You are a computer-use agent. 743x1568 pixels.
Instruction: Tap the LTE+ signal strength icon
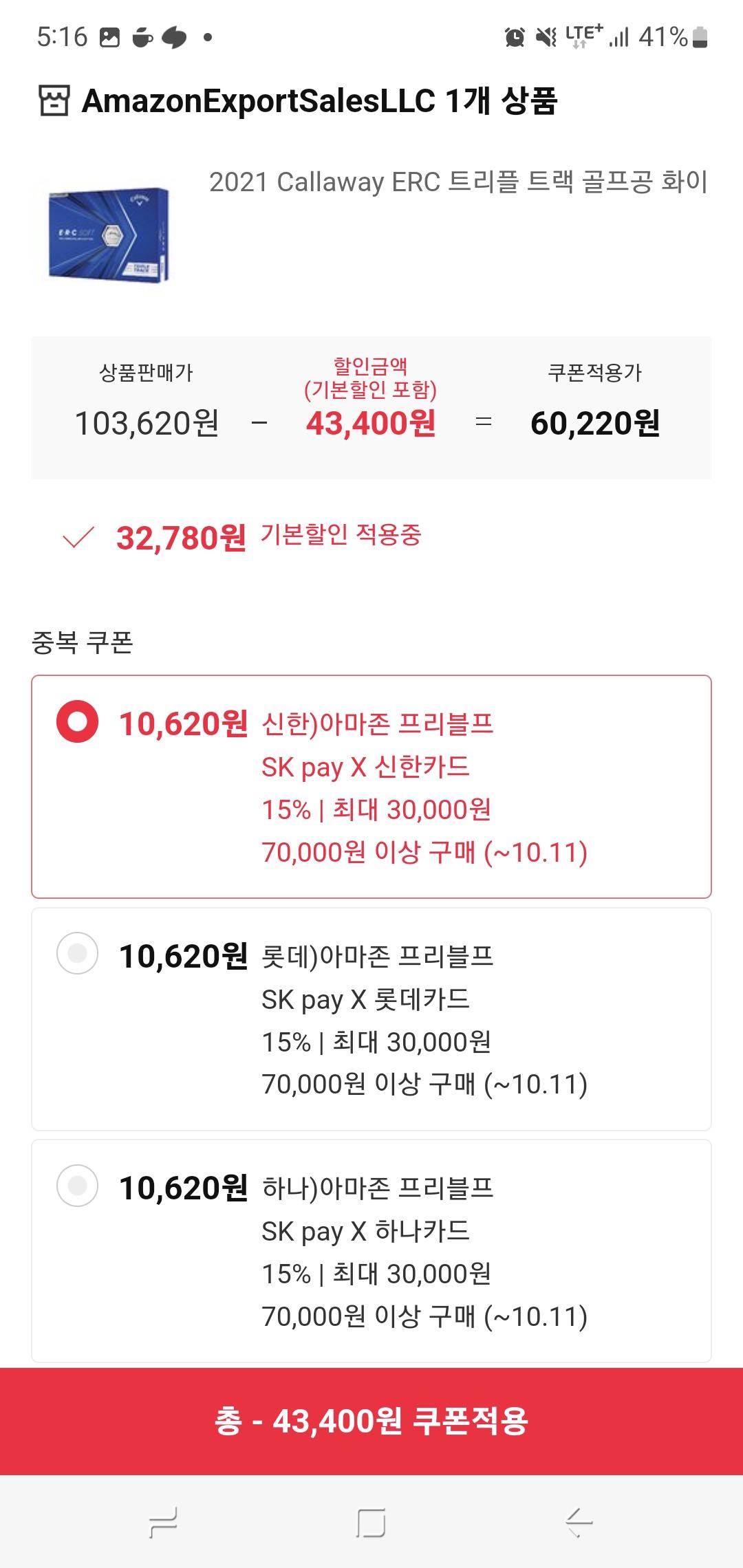pos(596,36)
